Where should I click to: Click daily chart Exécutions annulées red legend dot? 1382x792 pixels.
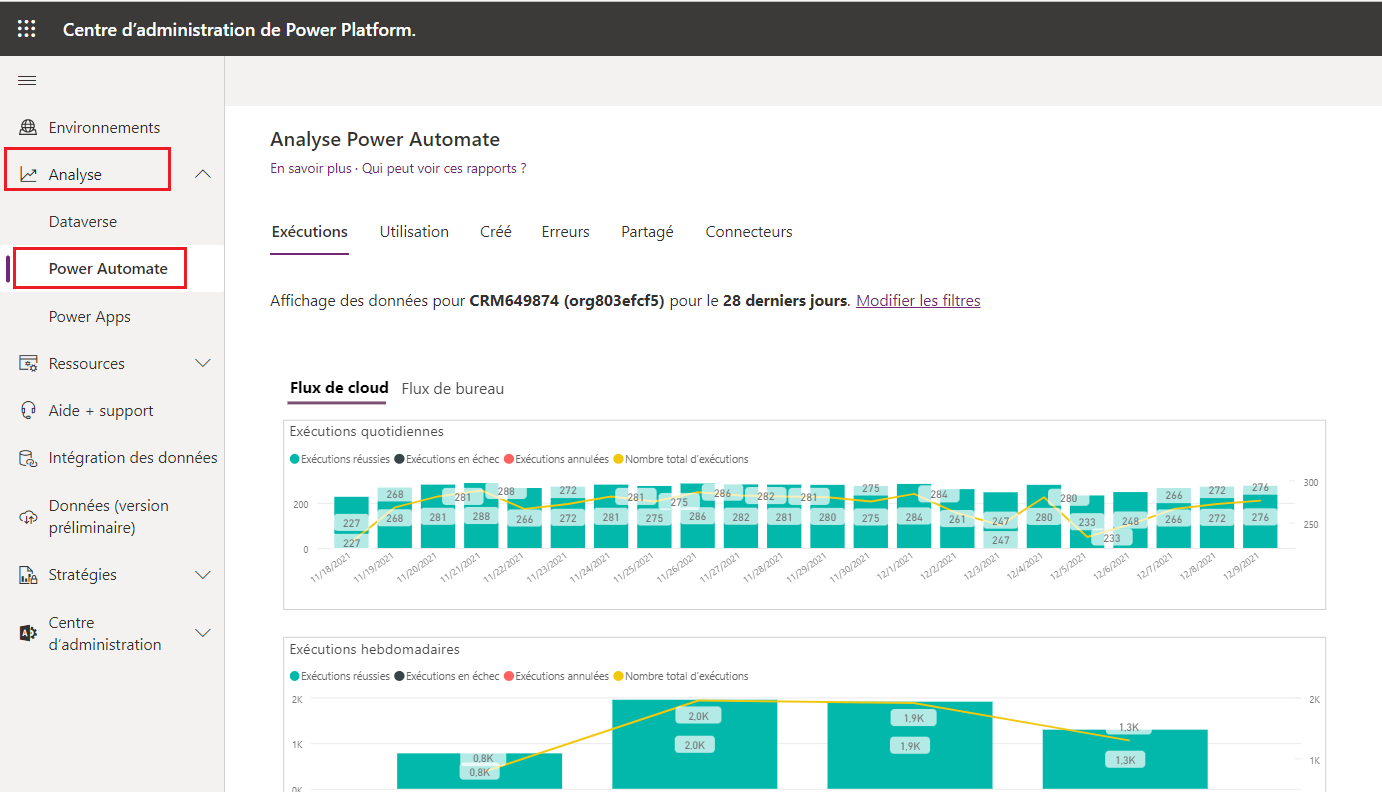509,460
